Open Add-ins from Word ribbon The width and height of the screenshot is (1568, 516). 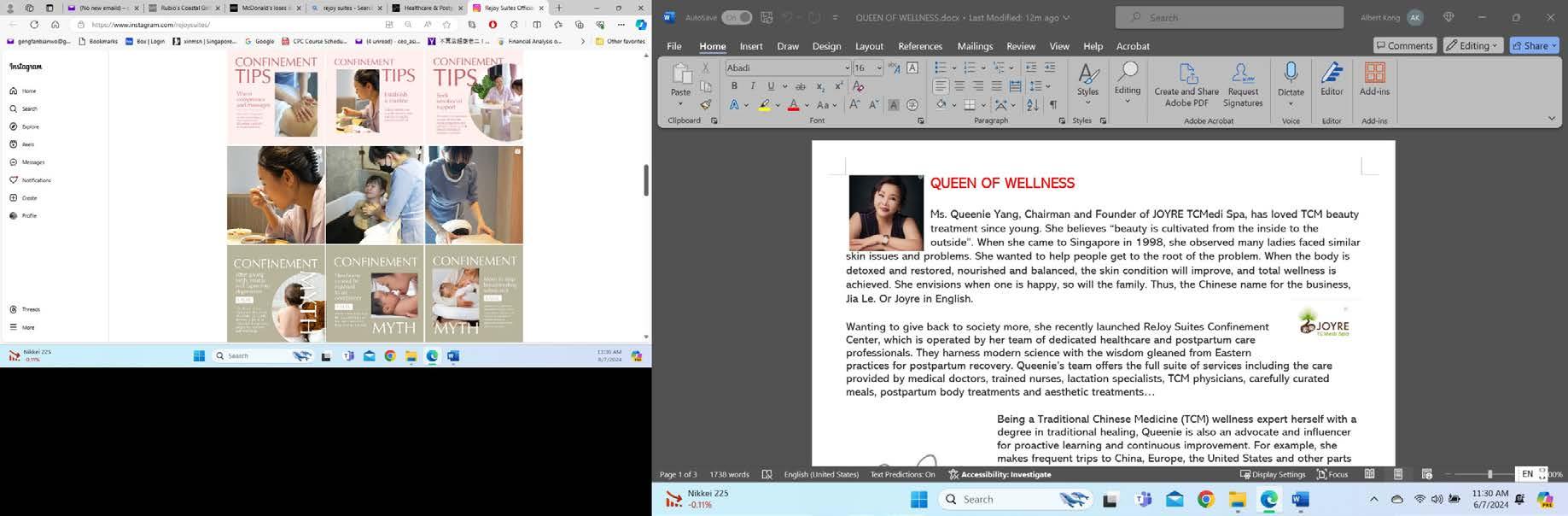pos(1374,79)
